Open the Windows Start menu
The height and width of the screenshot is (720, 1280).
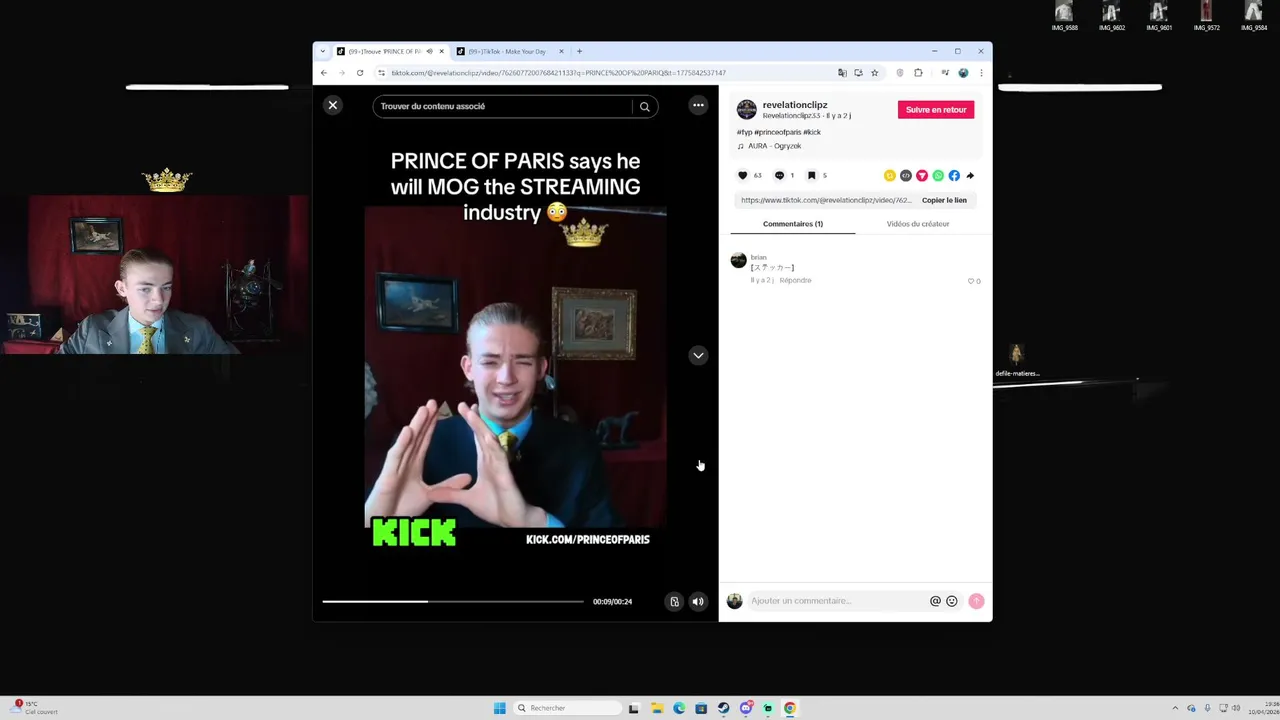click(x=500, y=708)
